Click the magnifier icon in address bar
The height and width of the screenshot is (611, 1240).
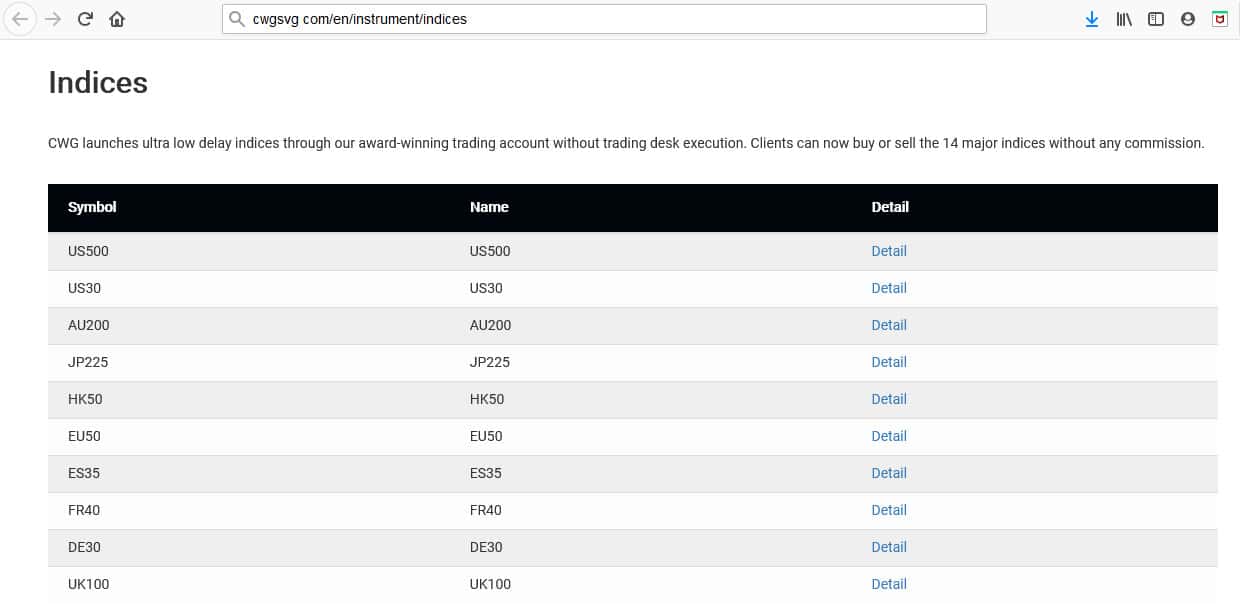pos(237,19)
